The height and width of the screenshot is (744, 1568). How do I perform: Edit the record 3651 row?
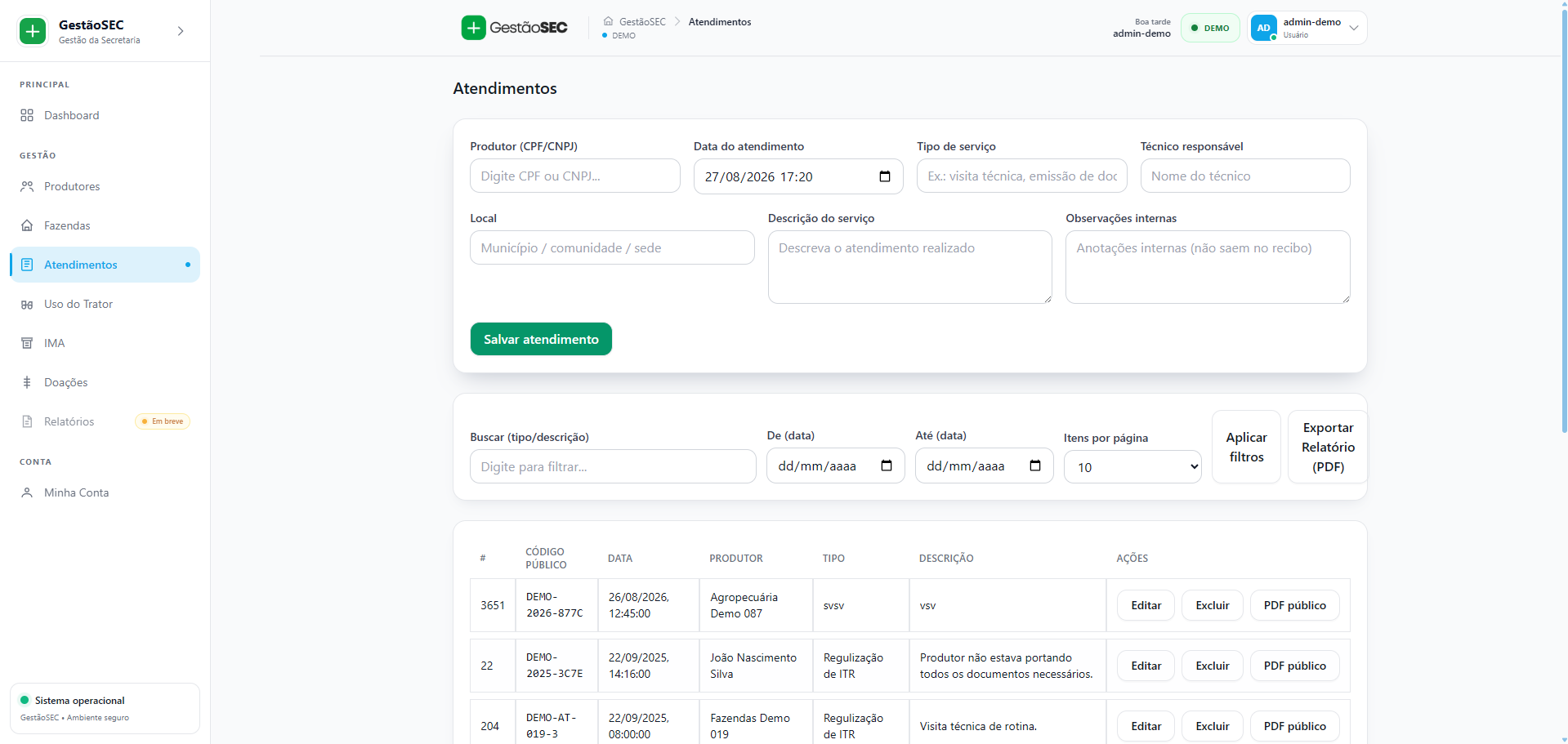click(1146, 605)
